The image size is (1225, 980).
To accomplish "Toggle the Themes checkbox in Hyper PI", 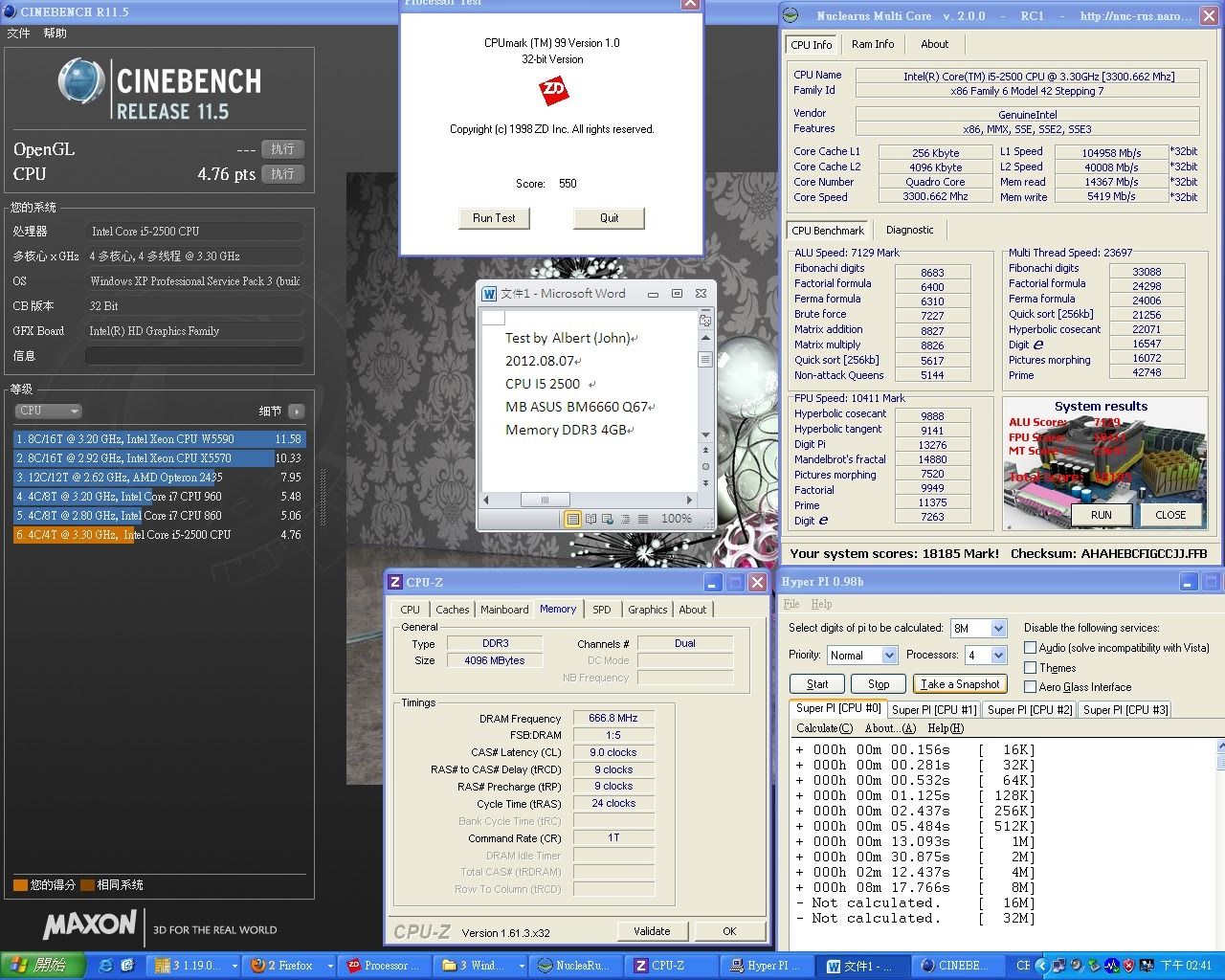I will pyautogui.click(x=1031, y=667).
